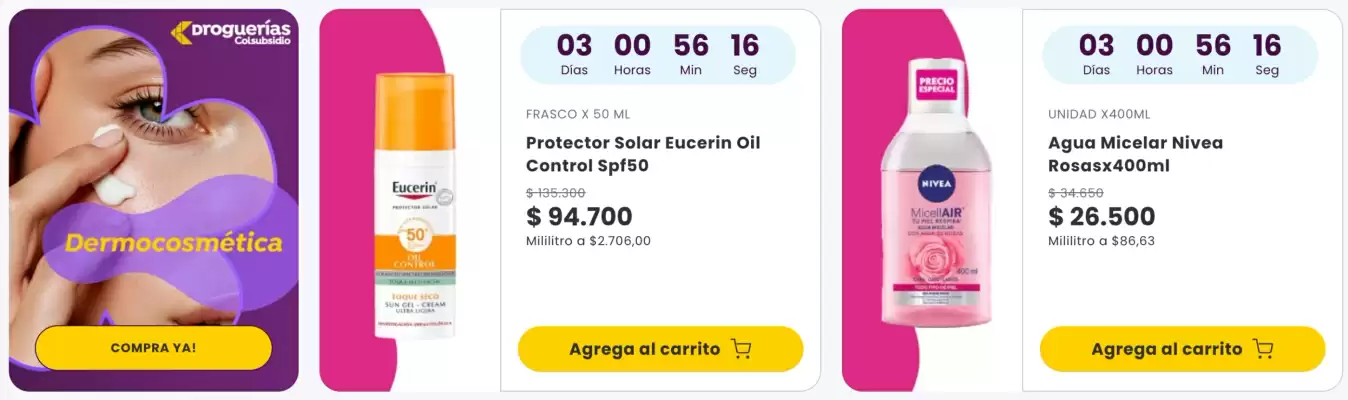Click the FRASCO X 50 ML label
1348x400 pixels.
pyautogui.click(x=578, y=114)
